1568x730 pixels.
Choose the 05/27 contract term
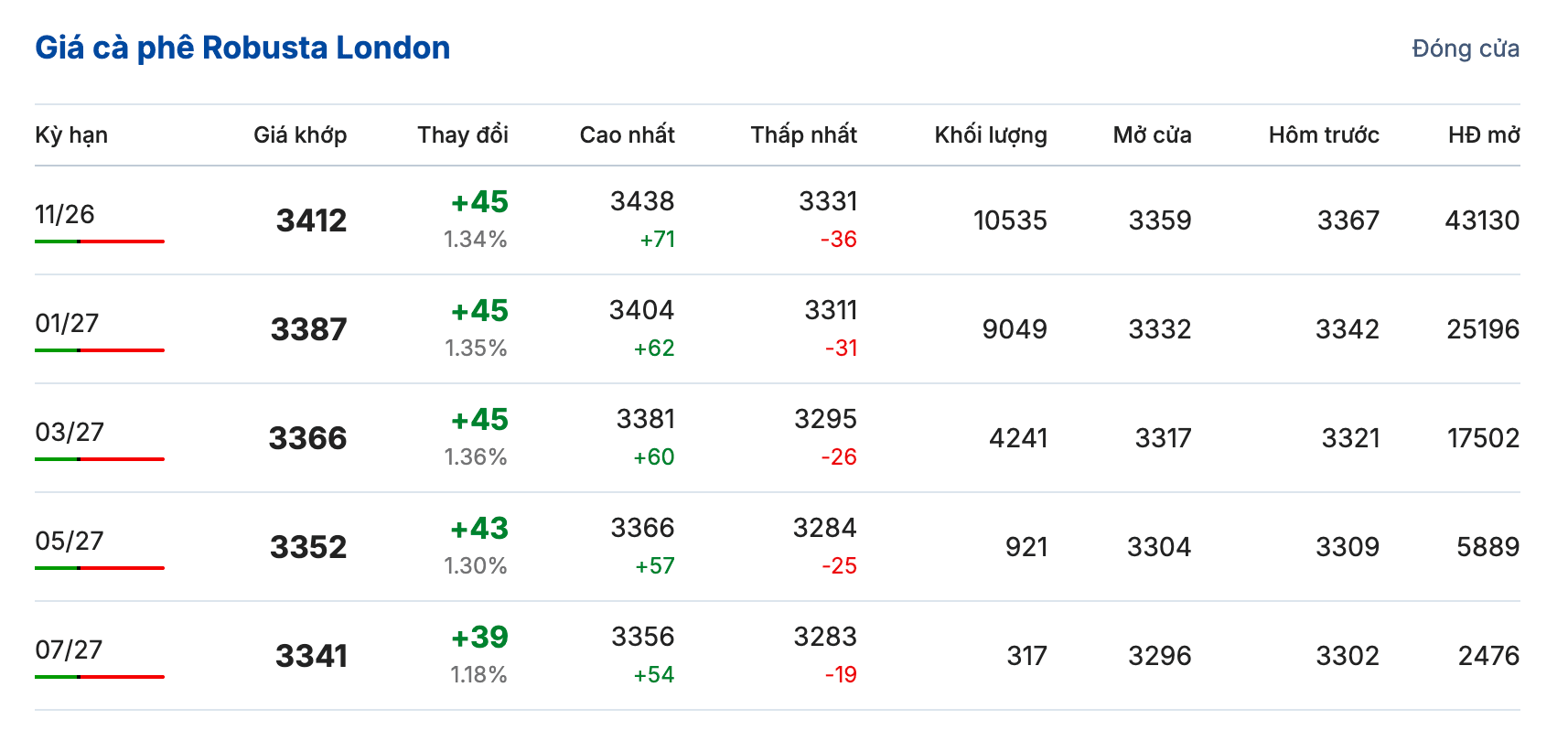point(70,541)
